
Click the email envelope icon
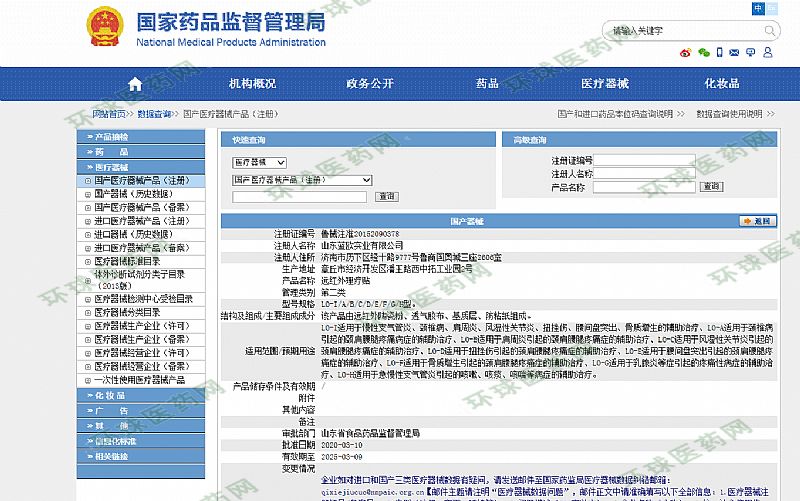pyautogui.click(x=734, y=52)
